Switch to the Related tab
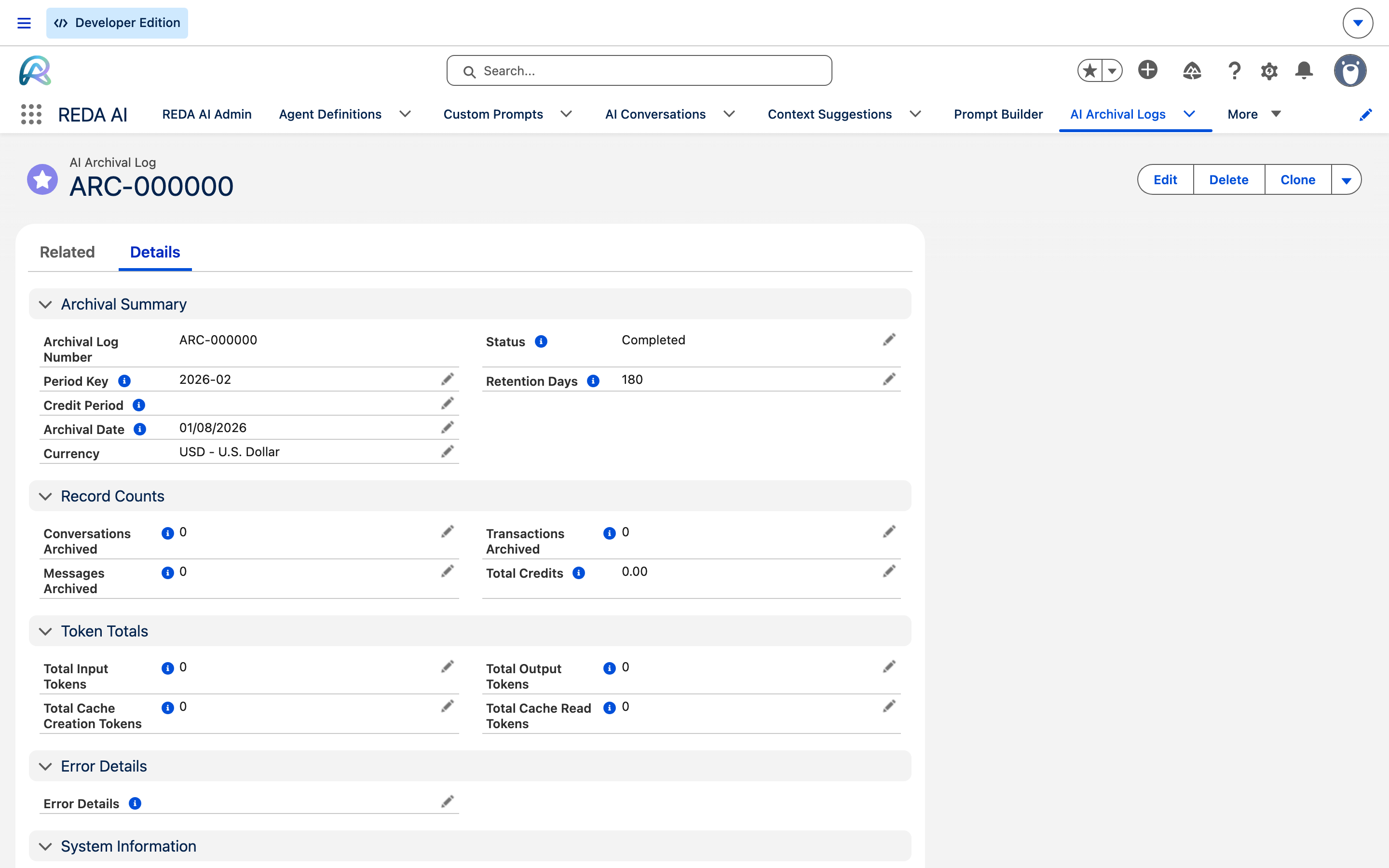 tap(67, 252)
